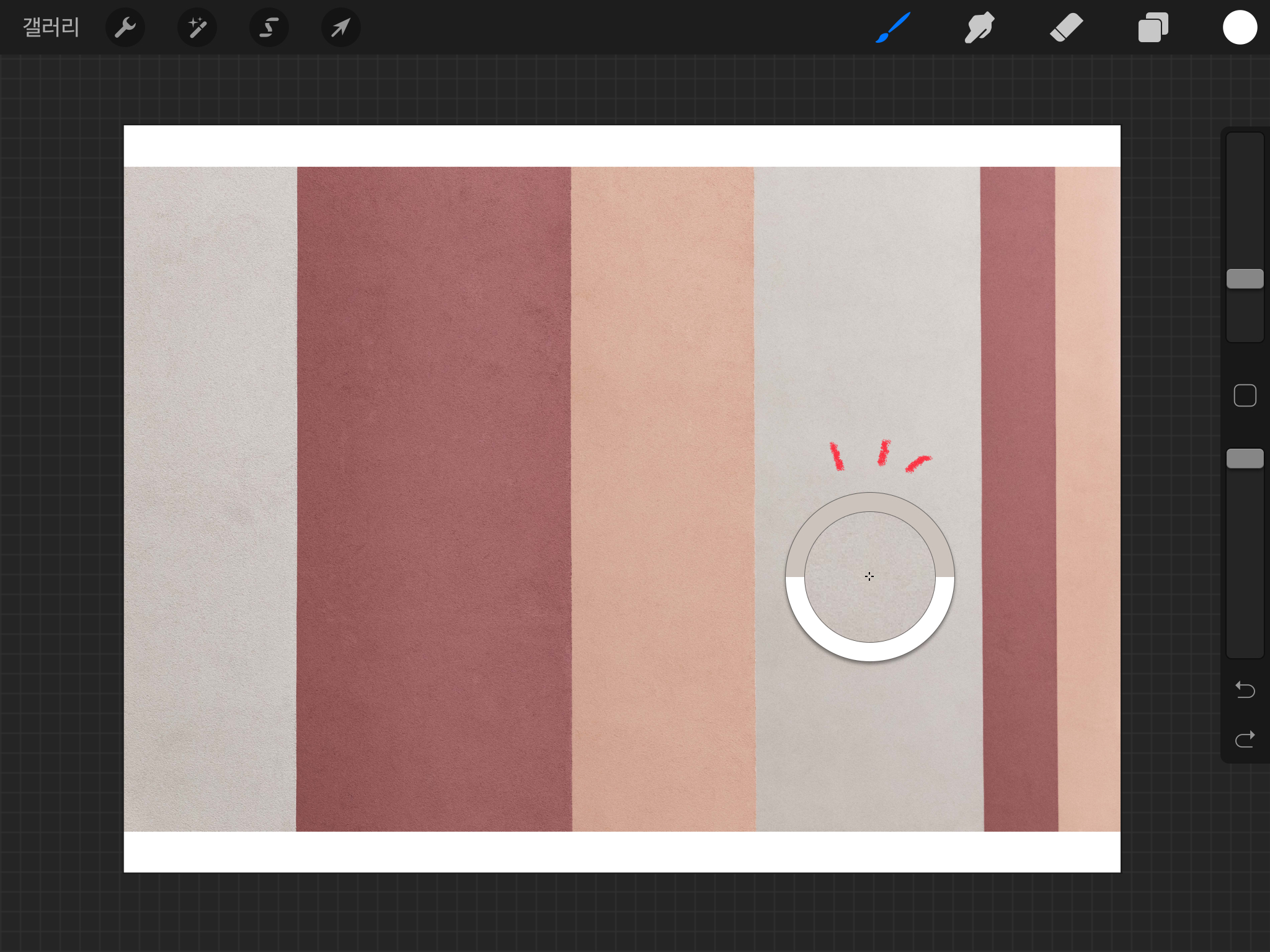Select the Eraser tool
1270x952 pixels.
(x=1066, y=27)
